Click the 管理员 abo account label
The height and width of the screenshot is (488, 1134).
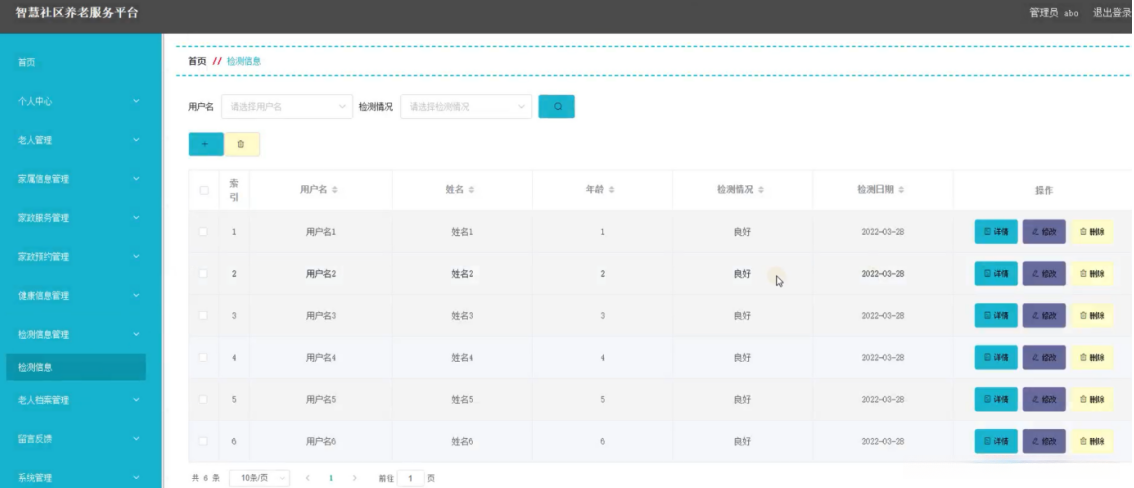(1054, 13)
